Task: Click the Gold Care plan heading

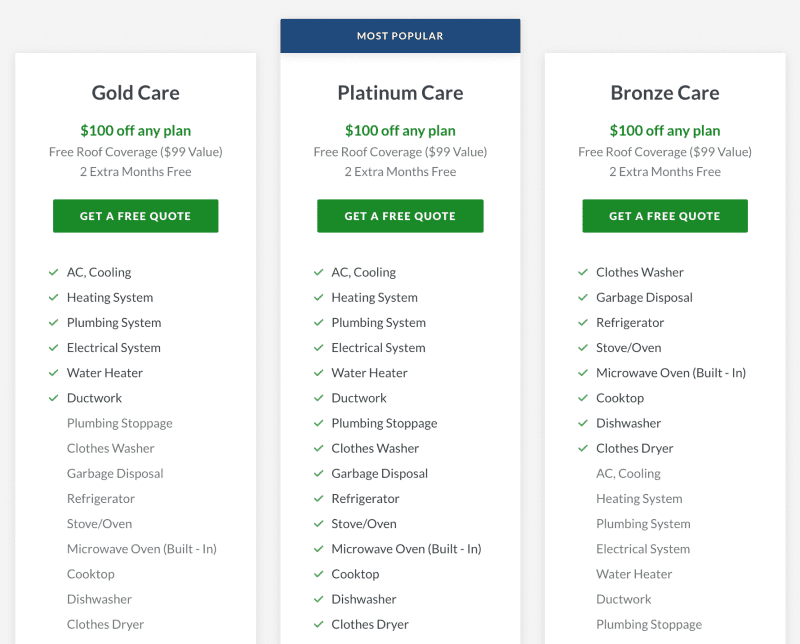Action: (136, 93)
